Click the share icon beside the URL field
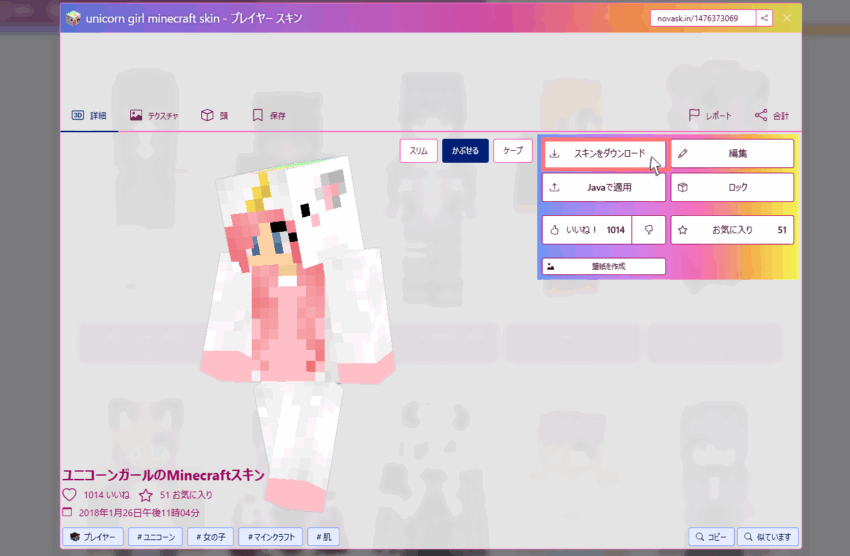850x556 pixels. pyautogui.click(x=764, y=18)
